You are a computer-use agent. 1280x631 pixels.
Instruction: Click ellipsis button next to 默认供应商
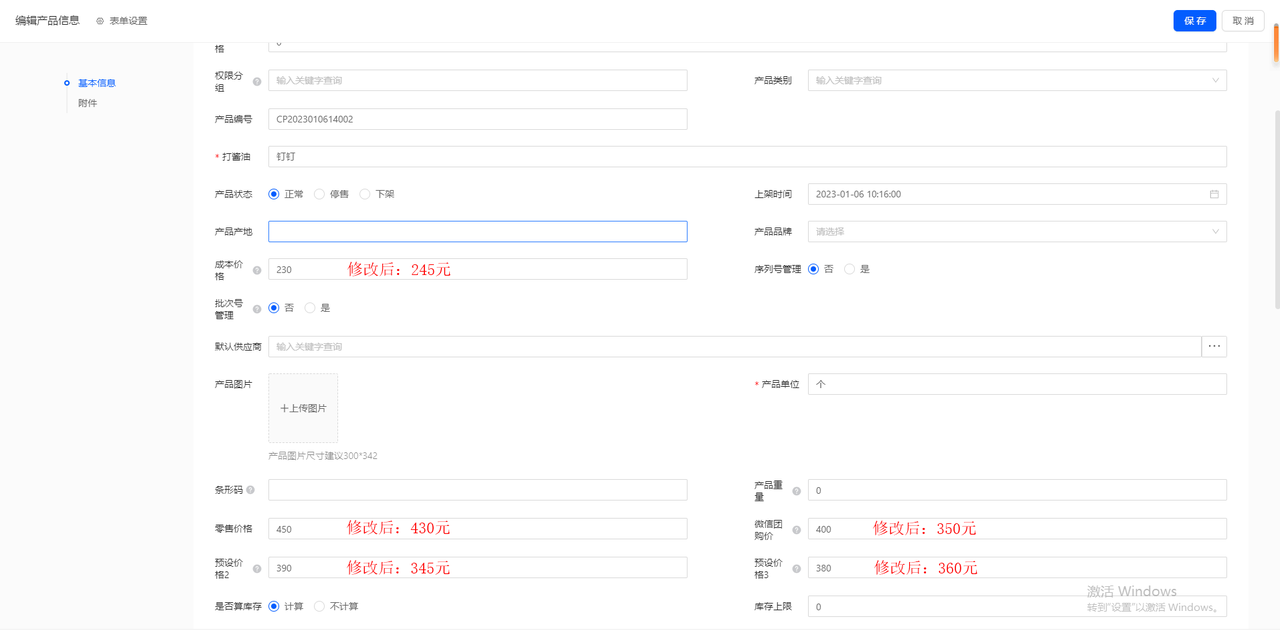[1214, 346]
